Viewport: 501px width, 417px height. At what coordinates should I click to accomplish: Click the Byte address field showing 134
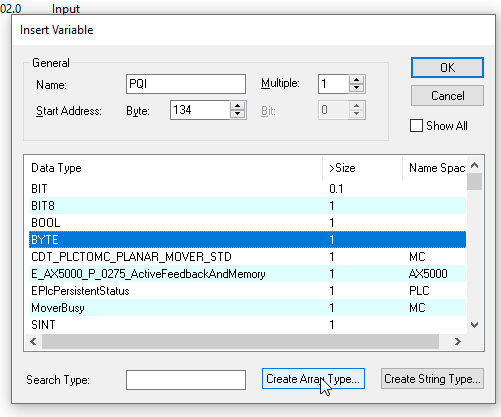[x=200, y=110]
